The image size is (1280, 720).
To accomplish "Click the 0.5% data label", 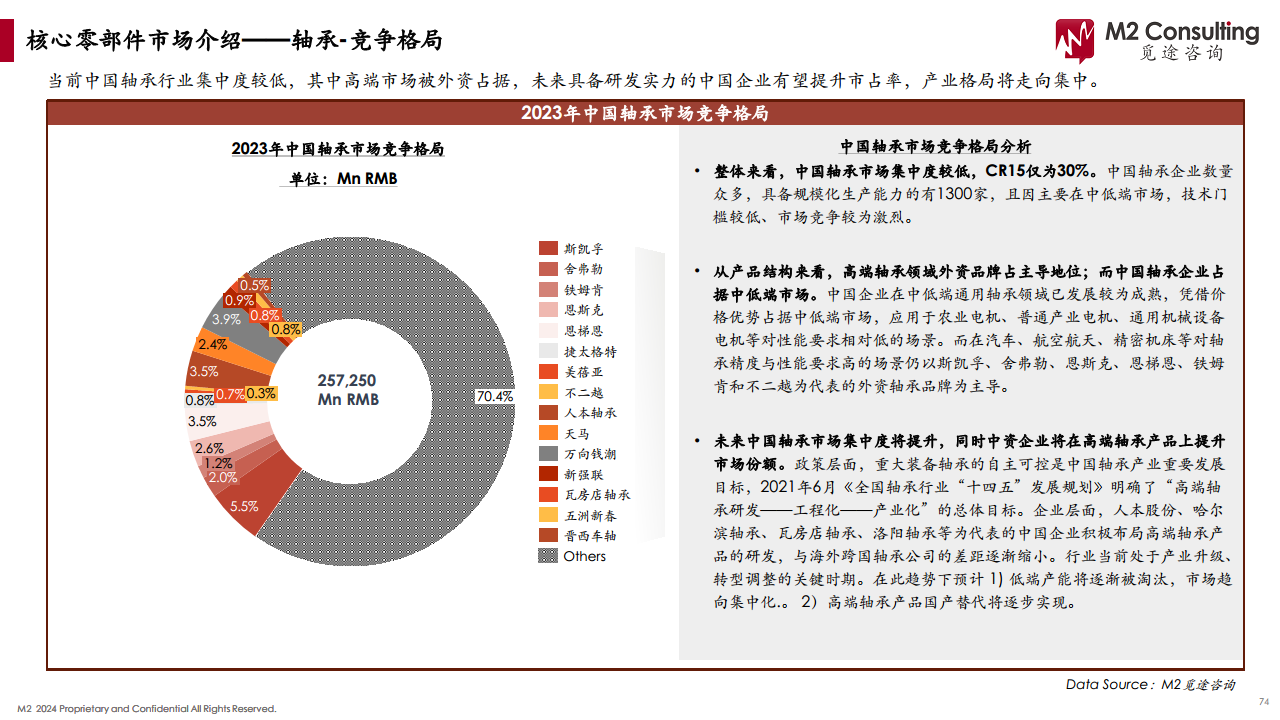I will pos(254,285).
